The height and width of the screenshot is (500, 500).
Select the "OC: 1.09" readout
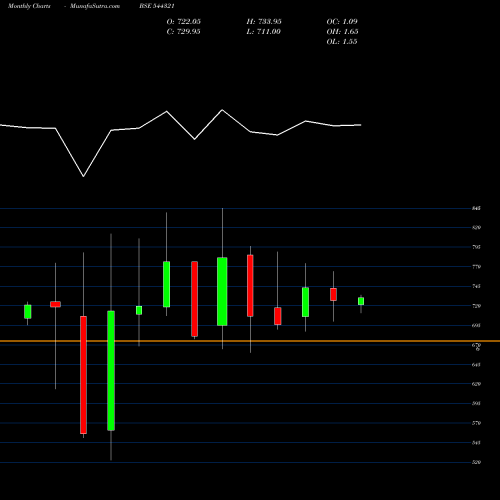(342, 21)
